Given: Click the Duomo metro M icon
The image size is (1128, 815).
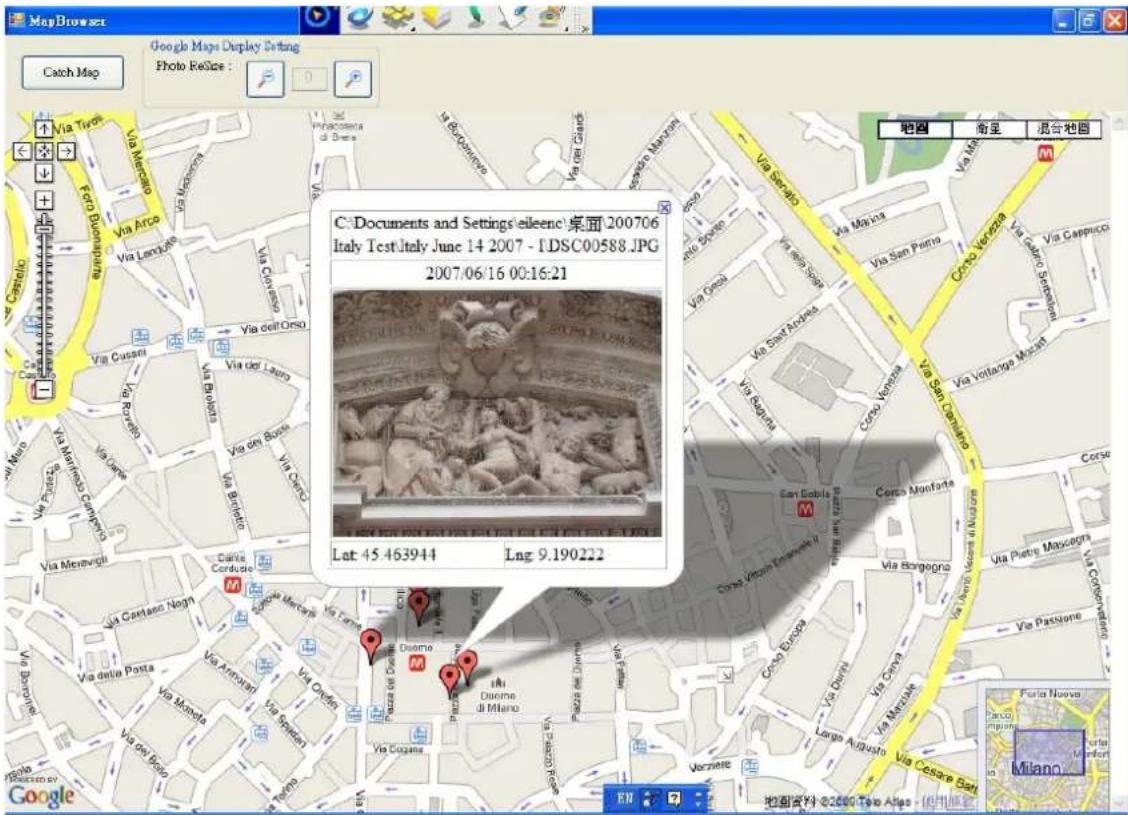Looking at the screenshot, I should 417,663.
